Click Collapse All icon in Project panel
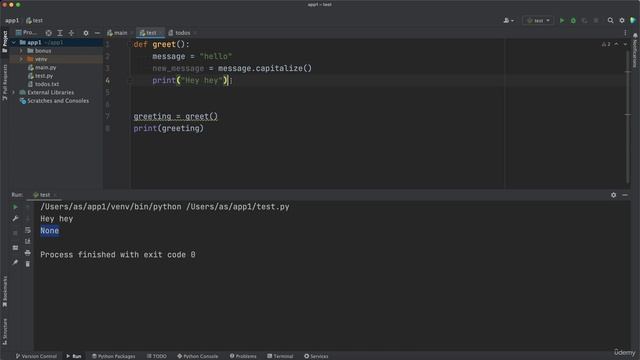Viewport: 640px width, 360px height. pos(71,33)
